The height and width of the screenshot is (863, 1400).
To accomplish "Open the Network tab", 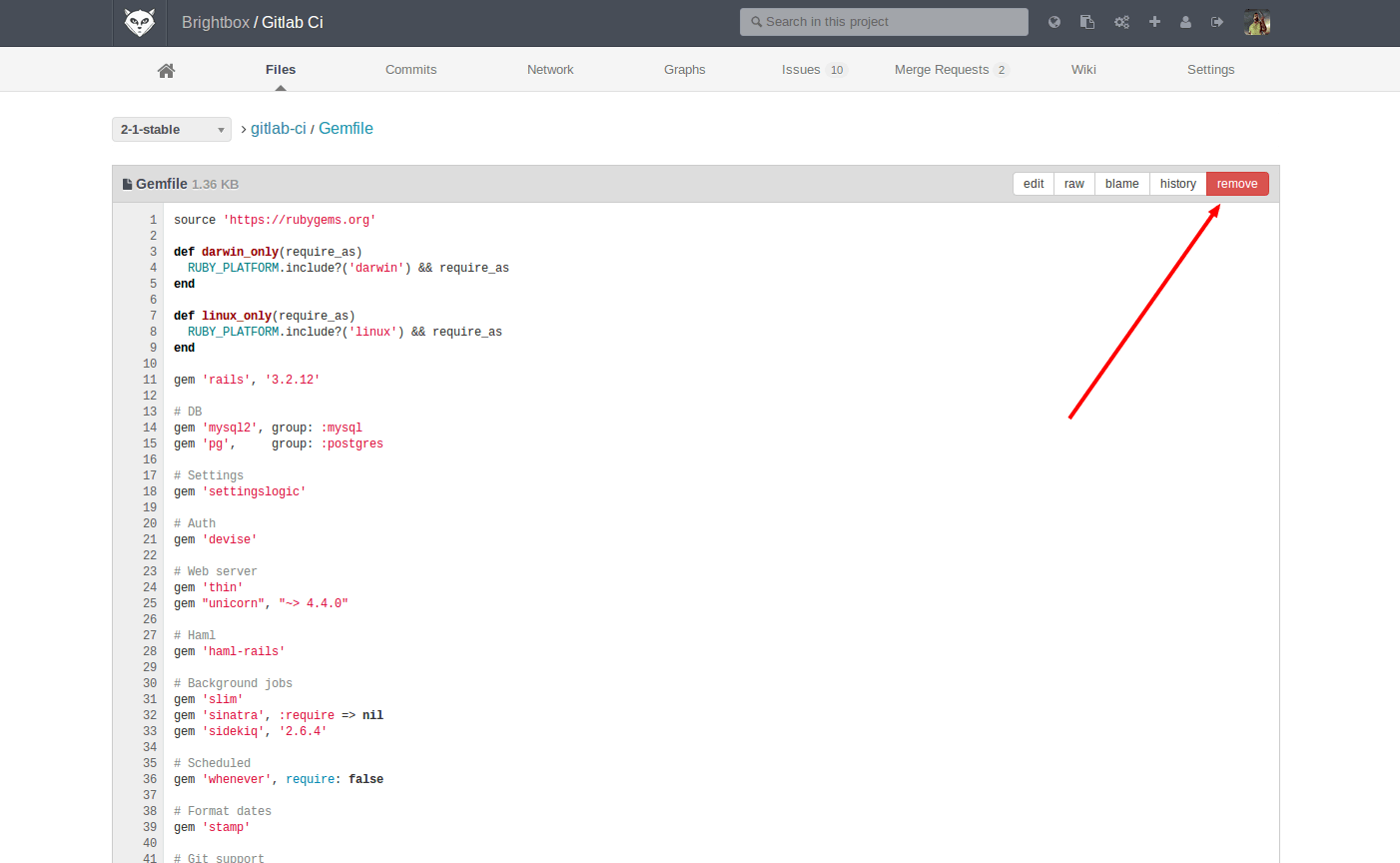I will click(550, 70).
